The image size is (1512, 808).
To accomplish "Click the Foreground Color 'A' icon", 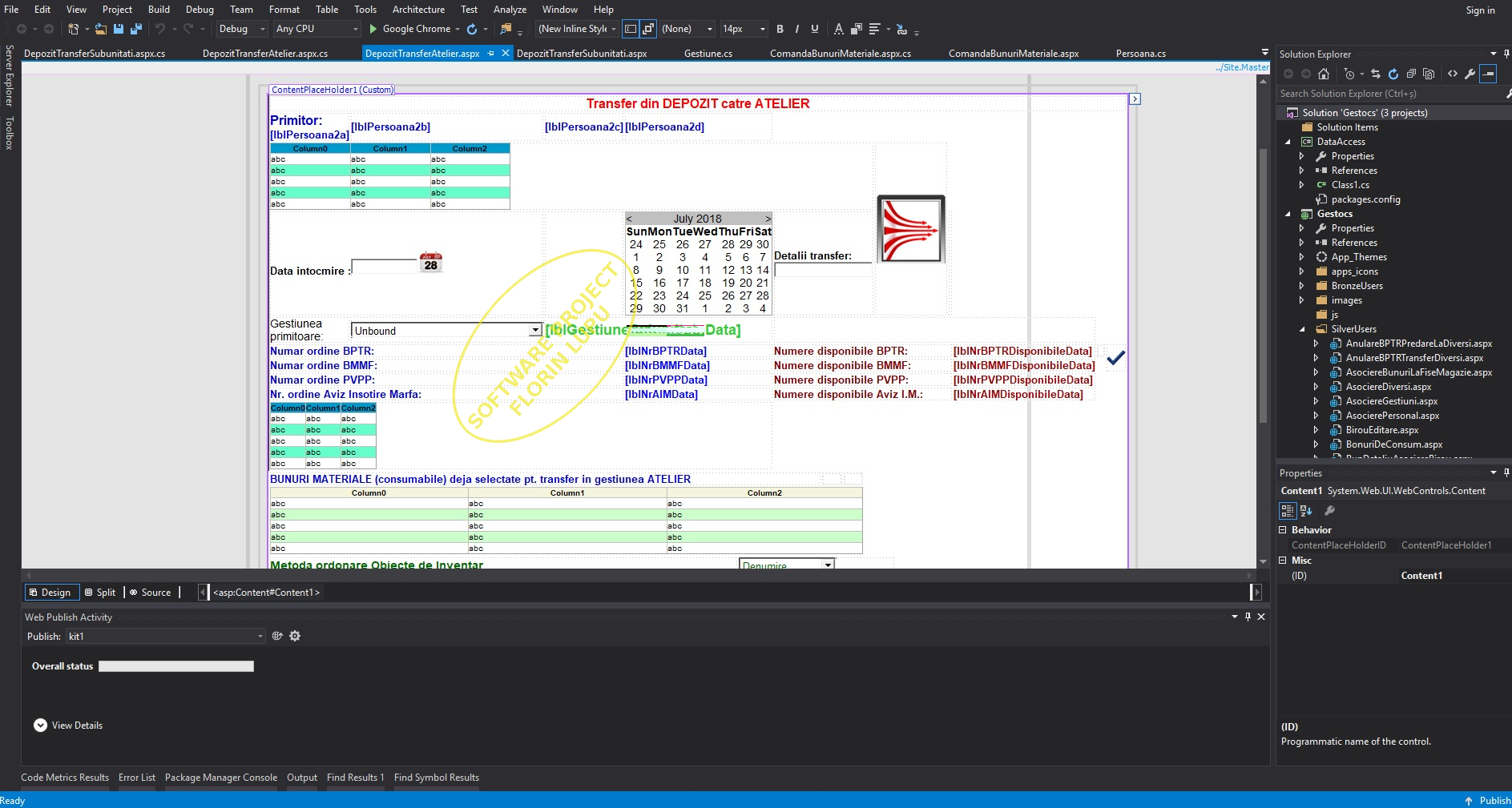I will [838, 29].
